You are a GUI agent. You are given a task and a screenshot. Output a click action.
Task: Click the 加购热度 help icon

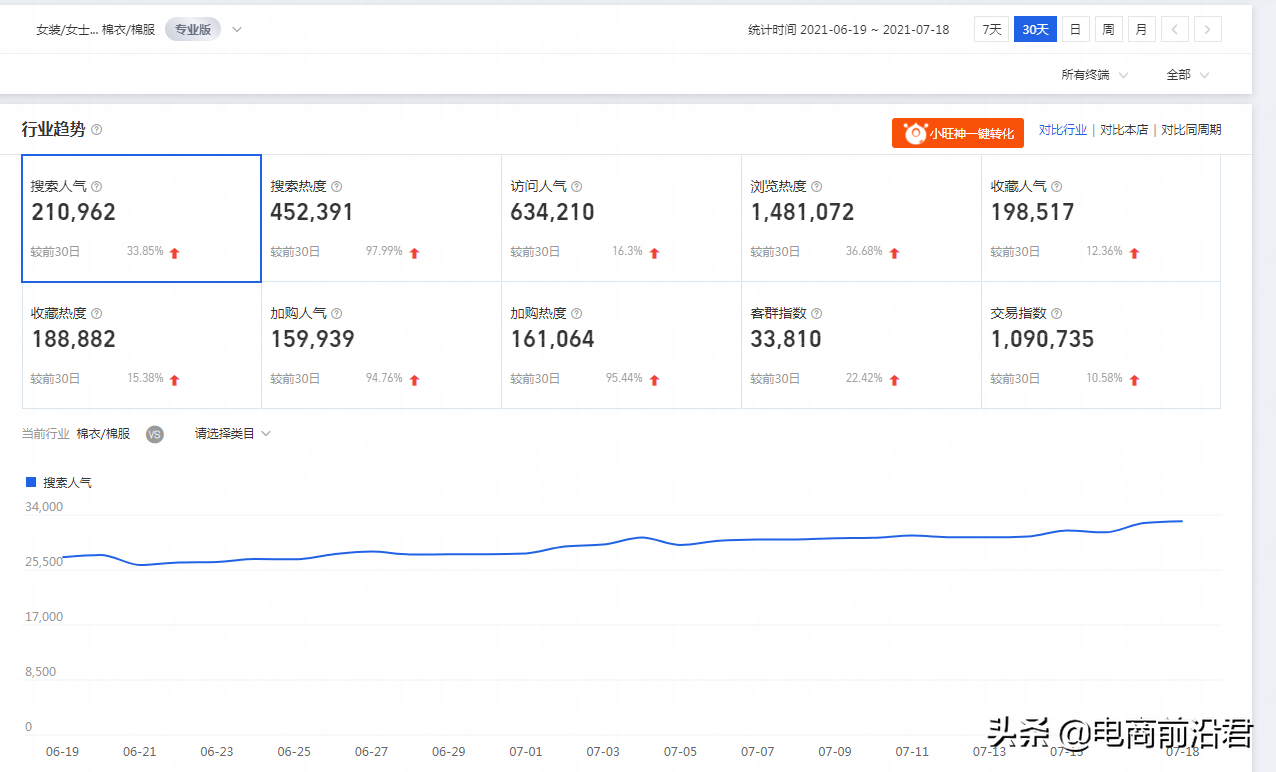click(576, 312)
